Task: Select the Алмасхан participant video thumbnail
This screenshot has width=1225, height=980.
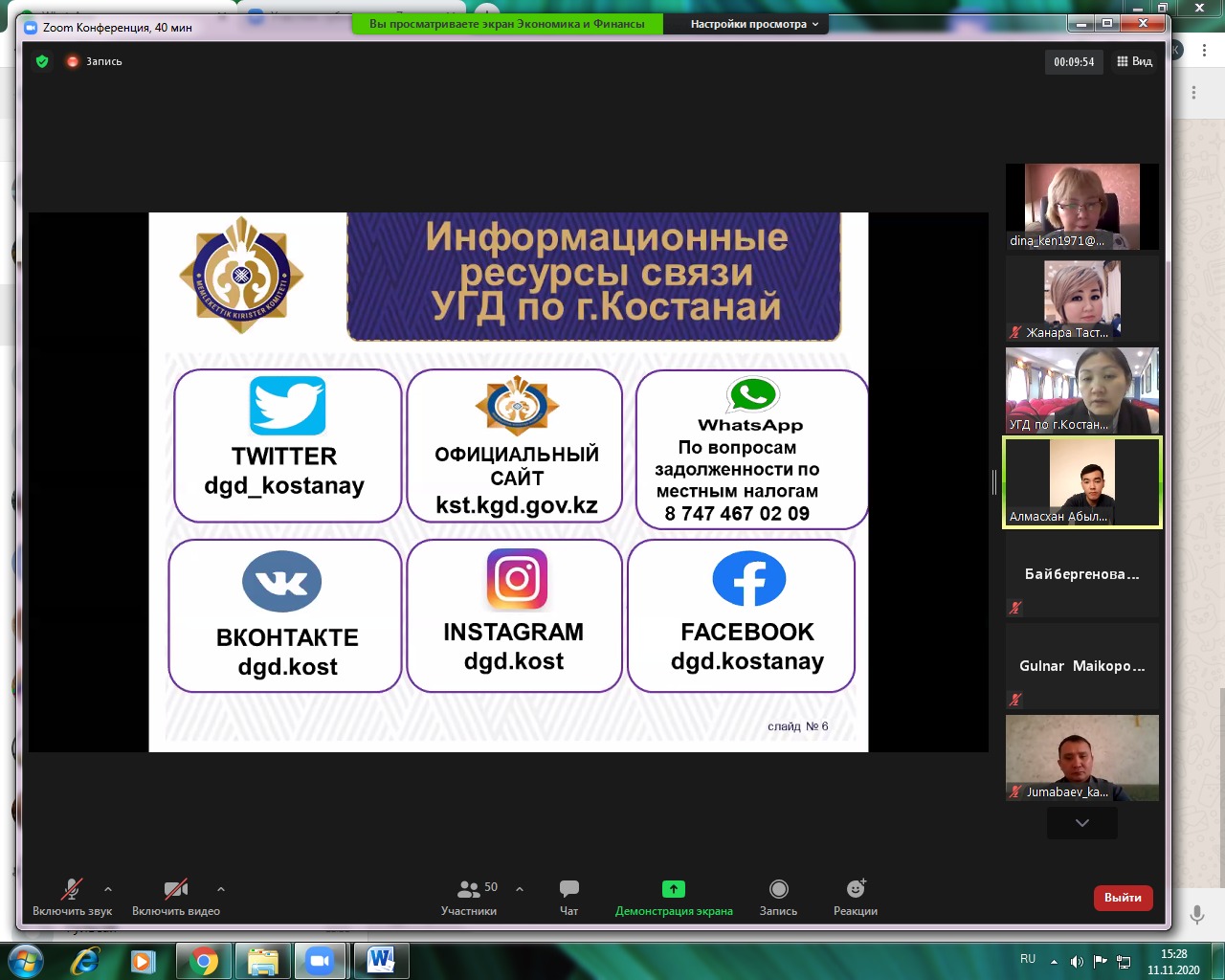Action: (x=1081, y=482)
